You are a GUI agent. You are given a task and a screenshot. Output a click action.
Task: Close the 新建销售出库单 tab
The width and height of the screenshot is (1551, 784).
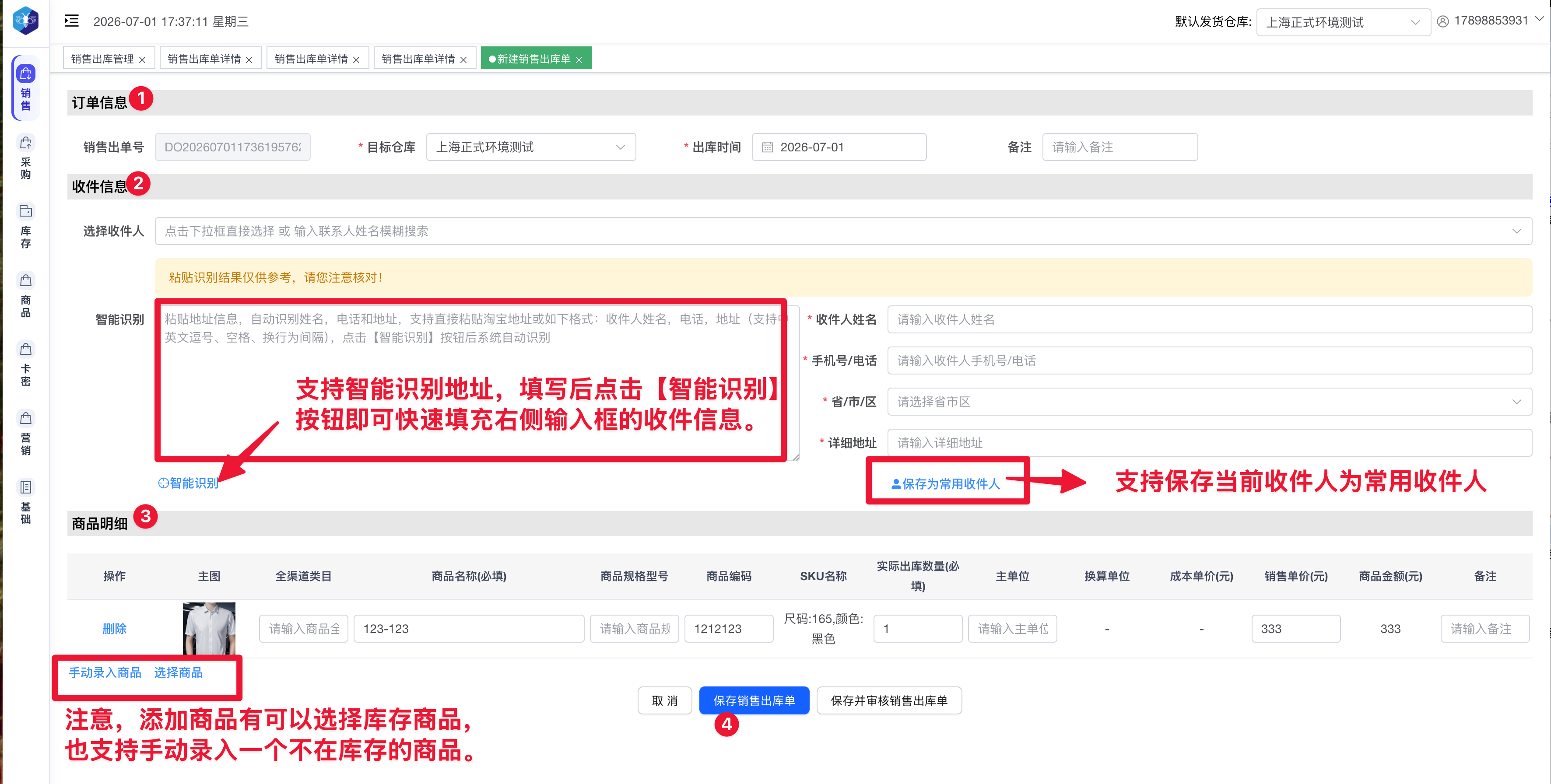579,59
